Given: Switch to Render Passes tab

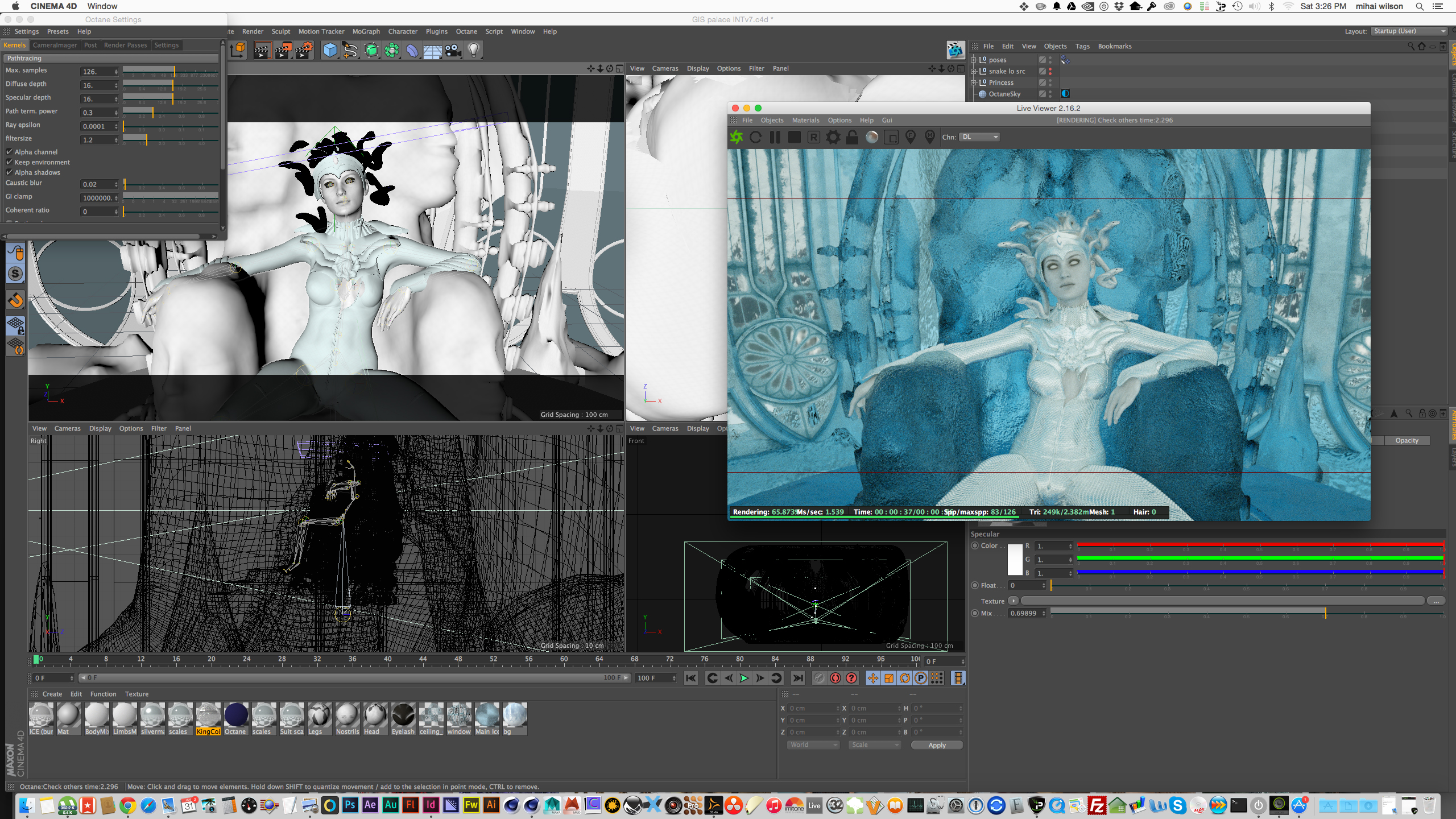Looking at the screenshot, I should (125, 45).
